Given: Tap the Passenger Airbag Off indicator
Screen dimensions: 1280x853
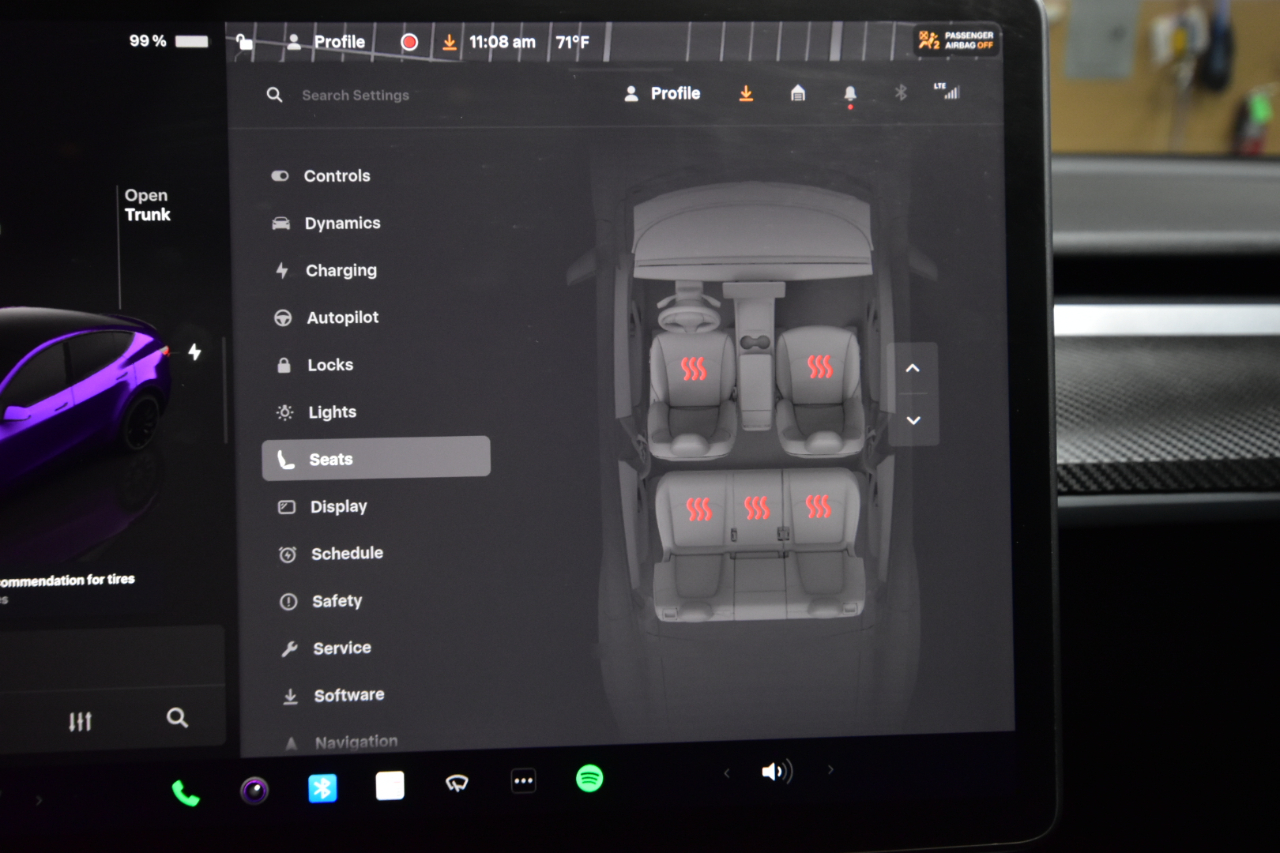Looking at the screenshot, I should click(956, 40).
